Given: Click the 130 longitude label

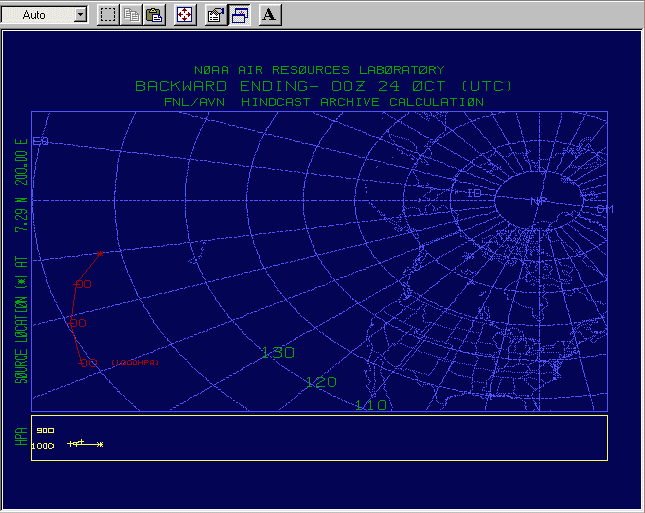Looking at the screenshot, I should (x=277, y=353).
